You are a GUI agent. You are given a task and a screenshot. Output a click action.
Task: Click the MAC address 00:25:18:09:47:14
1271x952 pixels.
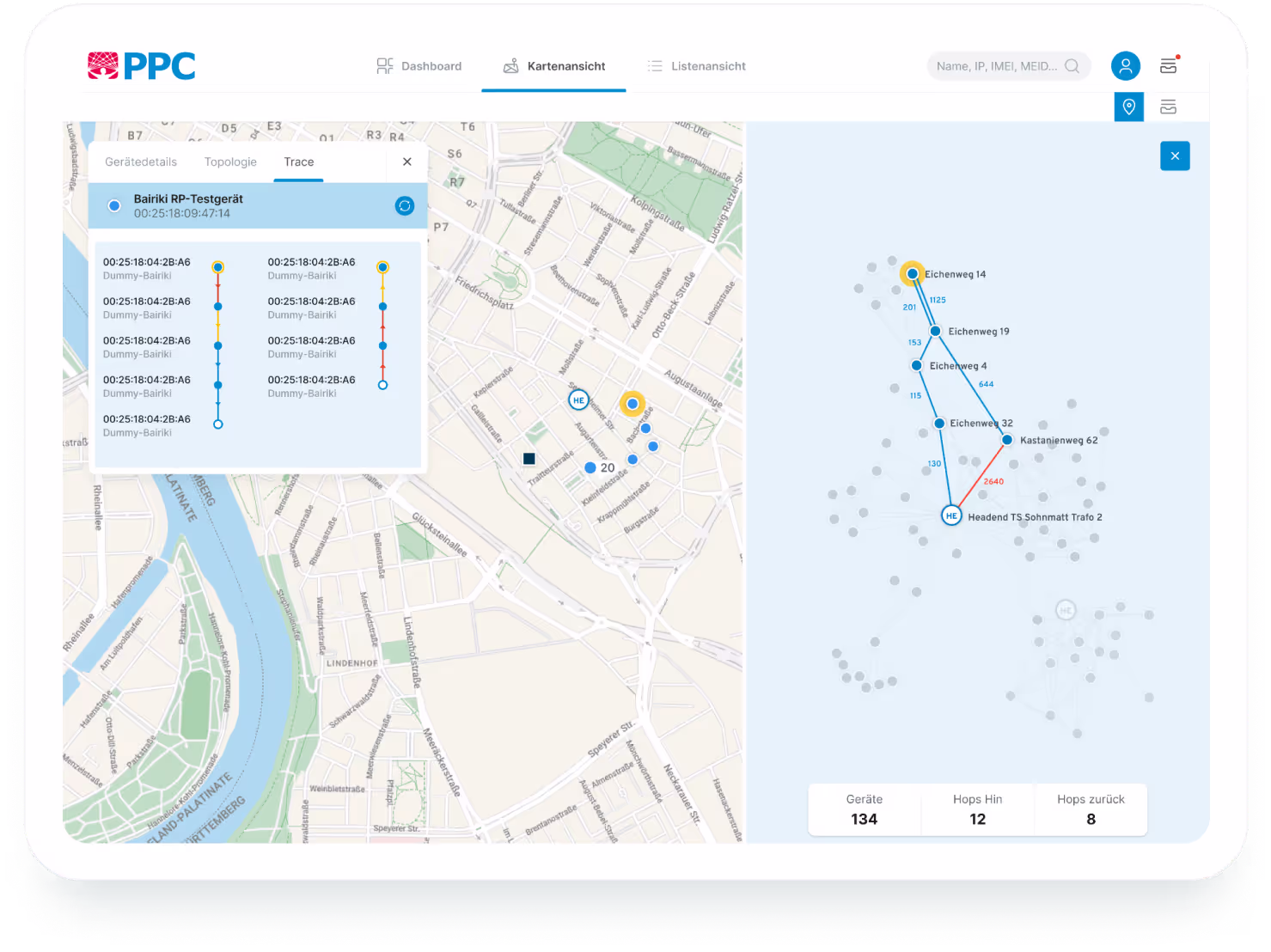coord(182,214)
